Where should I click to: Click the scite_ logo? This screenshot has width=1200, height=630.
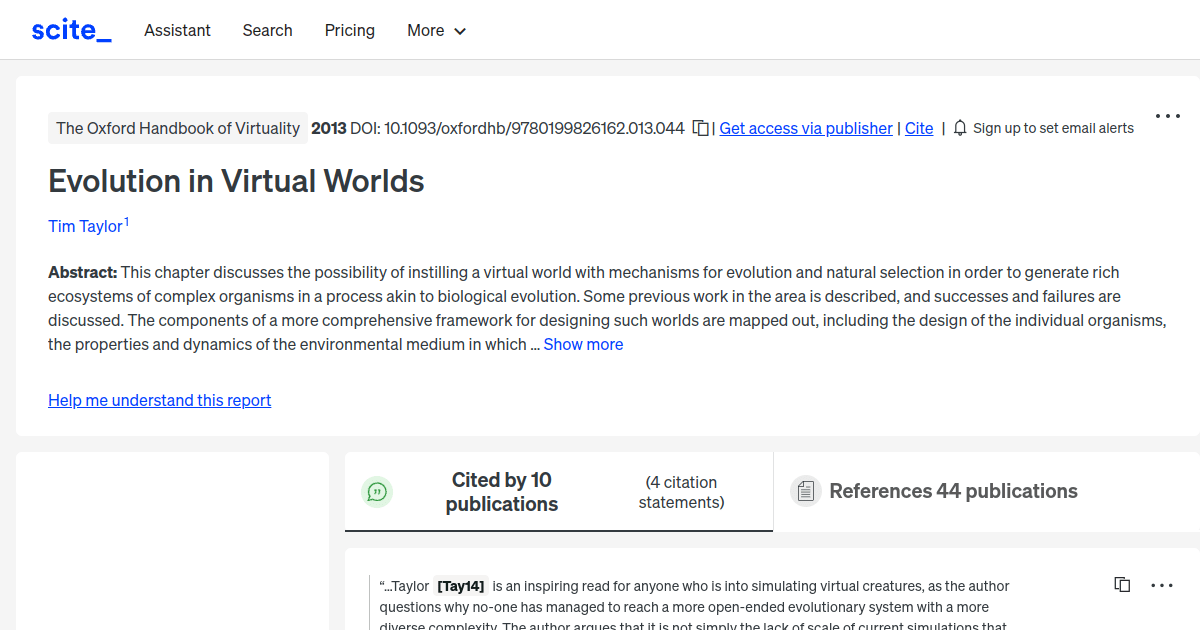coord(71,30)
